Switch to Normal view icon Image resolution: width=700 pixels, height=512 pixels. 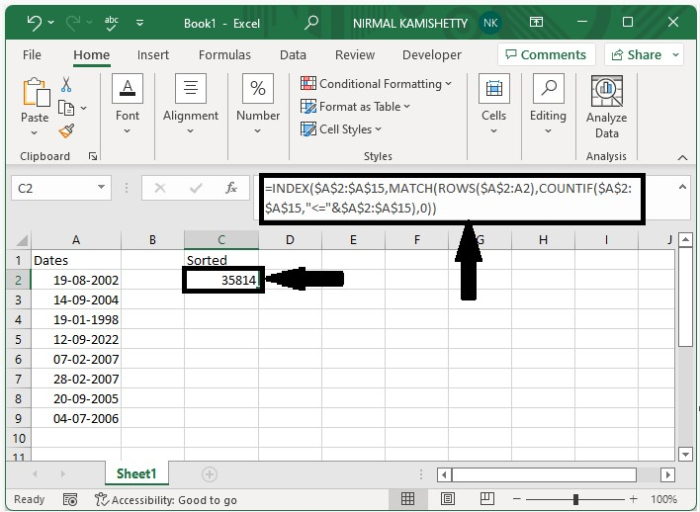tap(407, 499)
